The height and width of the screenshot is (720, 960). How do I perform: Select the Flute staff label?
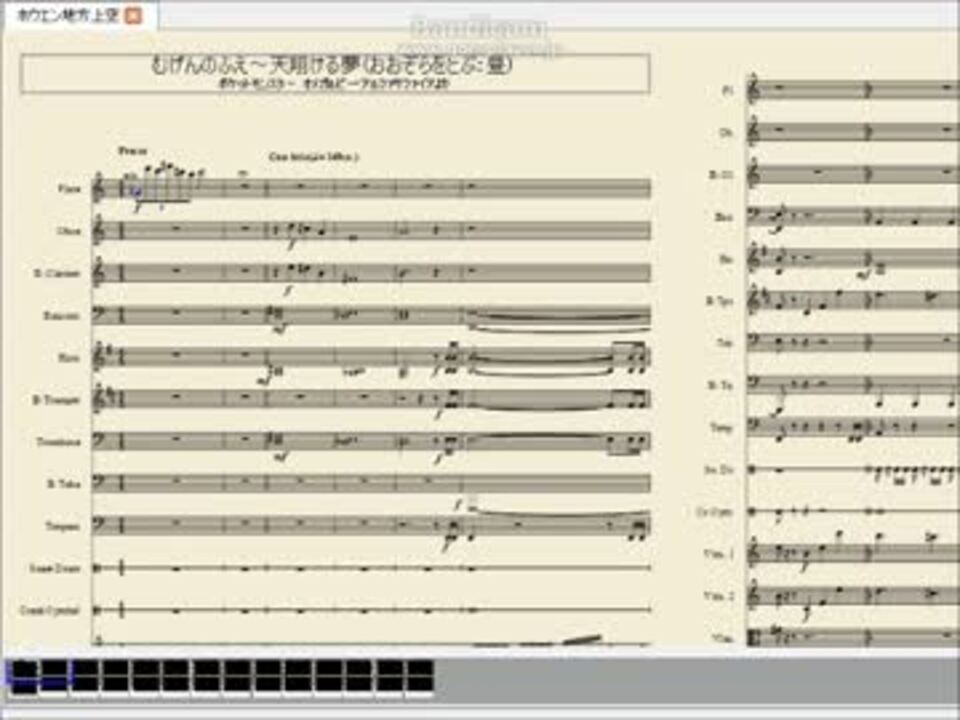tap(69, 189)
